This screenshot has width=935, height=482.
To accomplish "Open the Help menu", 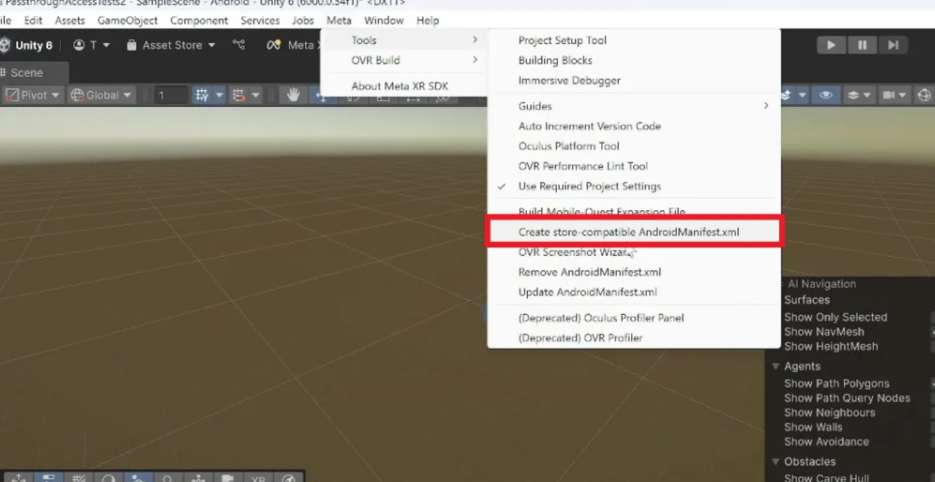I will click(x=428, y=20).
